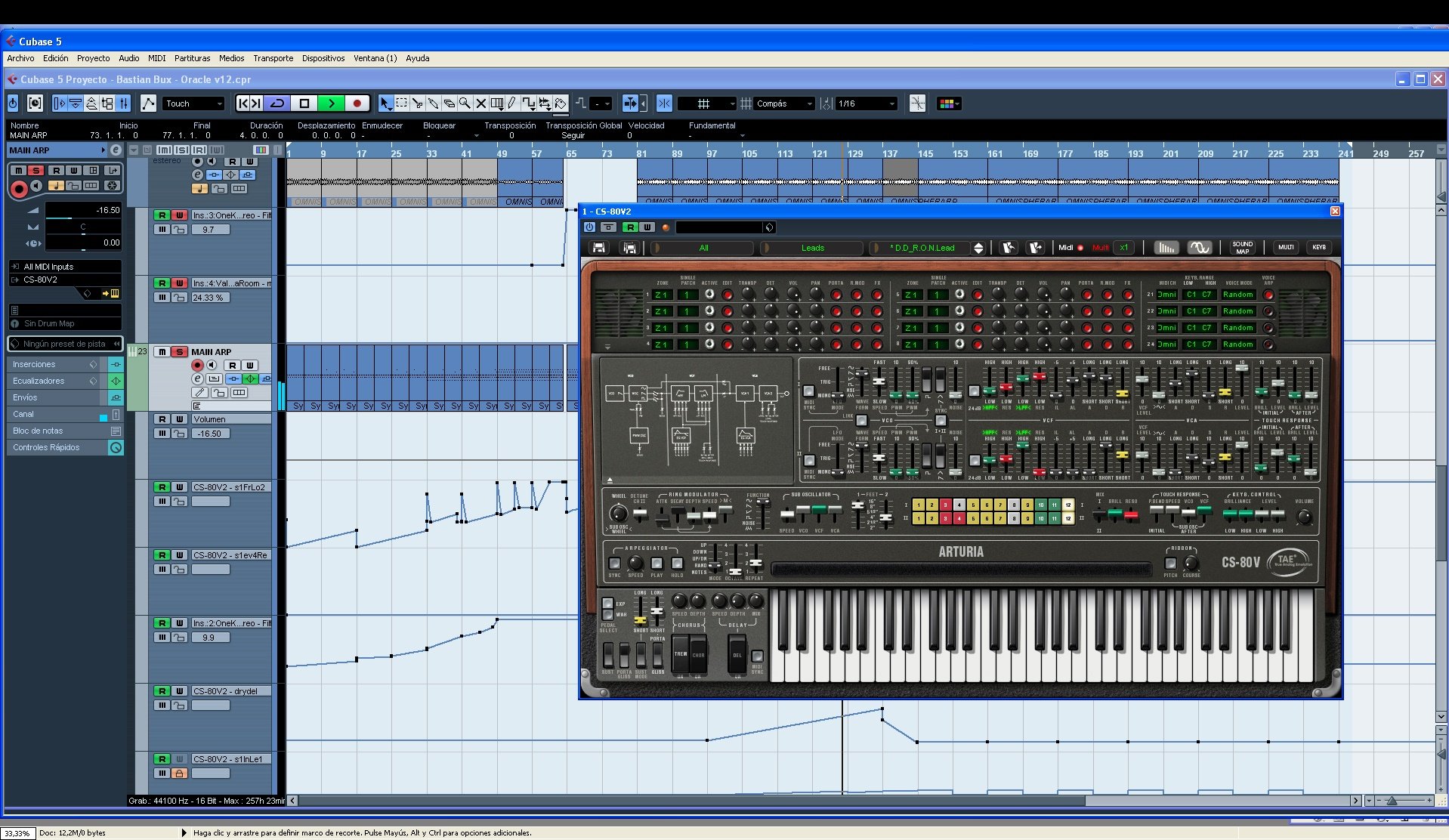Open the Sin Drum Map selector
The image size is (1449, 840).
65,323
